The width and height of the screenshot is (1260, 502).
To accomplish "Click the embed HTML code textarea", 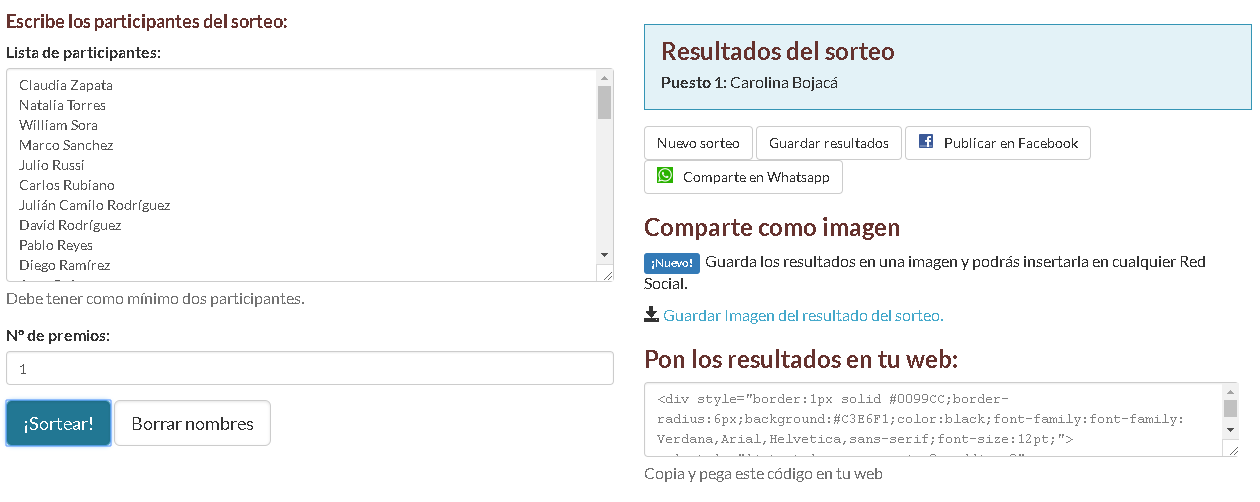I will [x=930, y=419].
